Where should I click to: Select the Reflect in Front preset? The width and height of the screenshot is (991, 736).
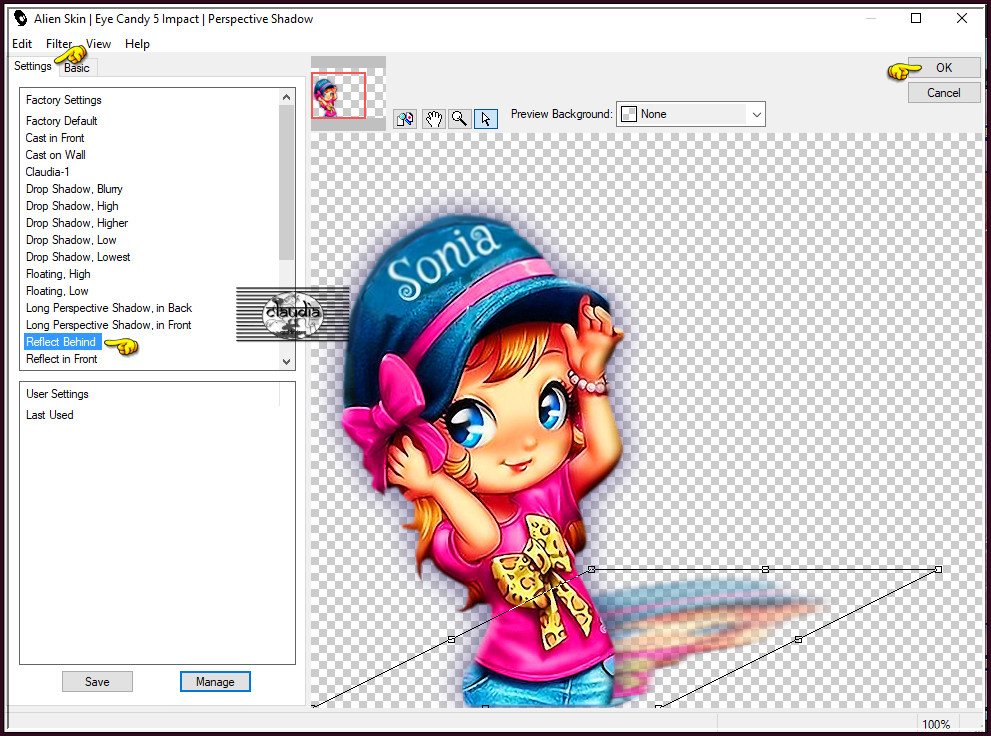click(x=62, y=359)
